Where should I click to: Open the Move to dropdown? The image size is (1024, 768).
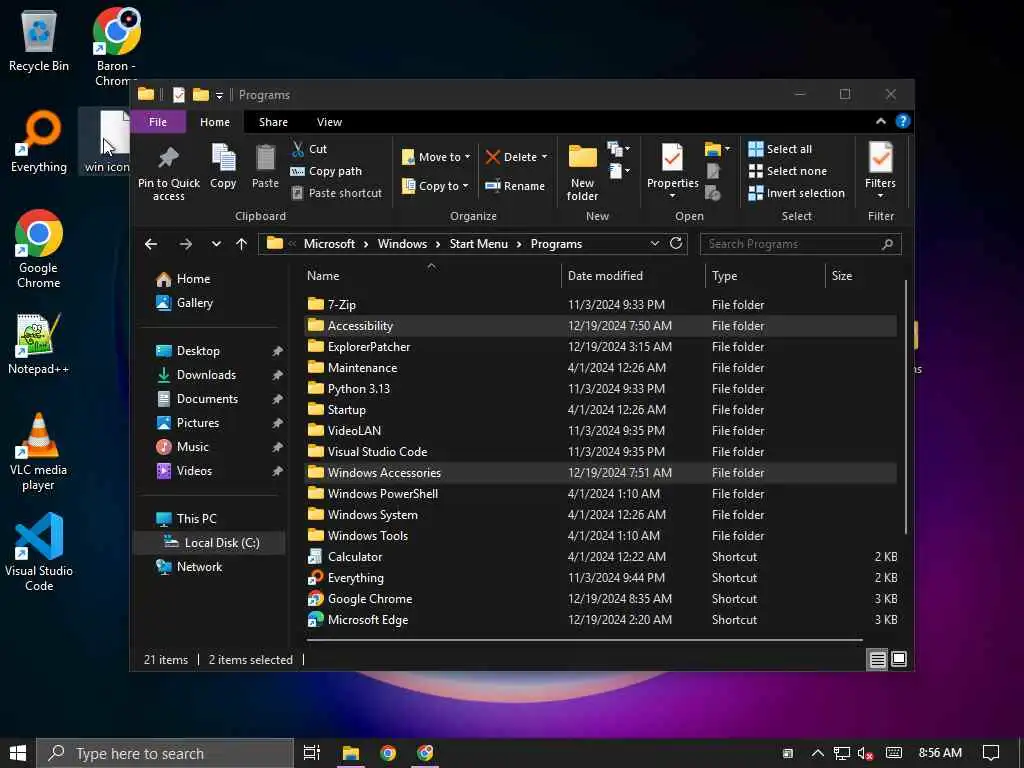click(436, 157)
